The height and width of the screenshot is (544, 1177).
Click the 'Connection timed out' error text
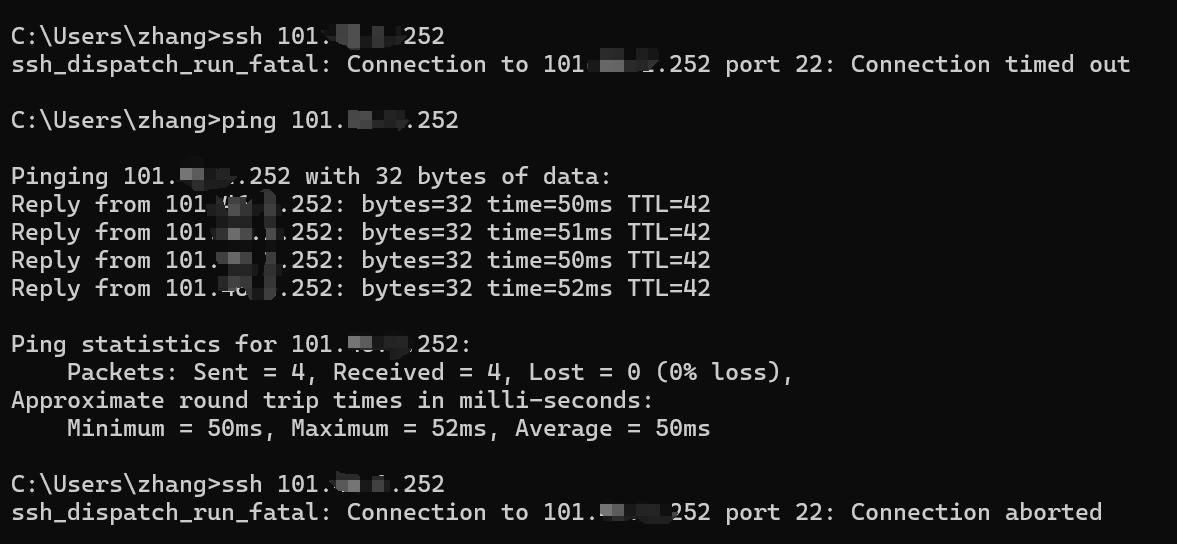pyautogui.click(x=990, y=65)
